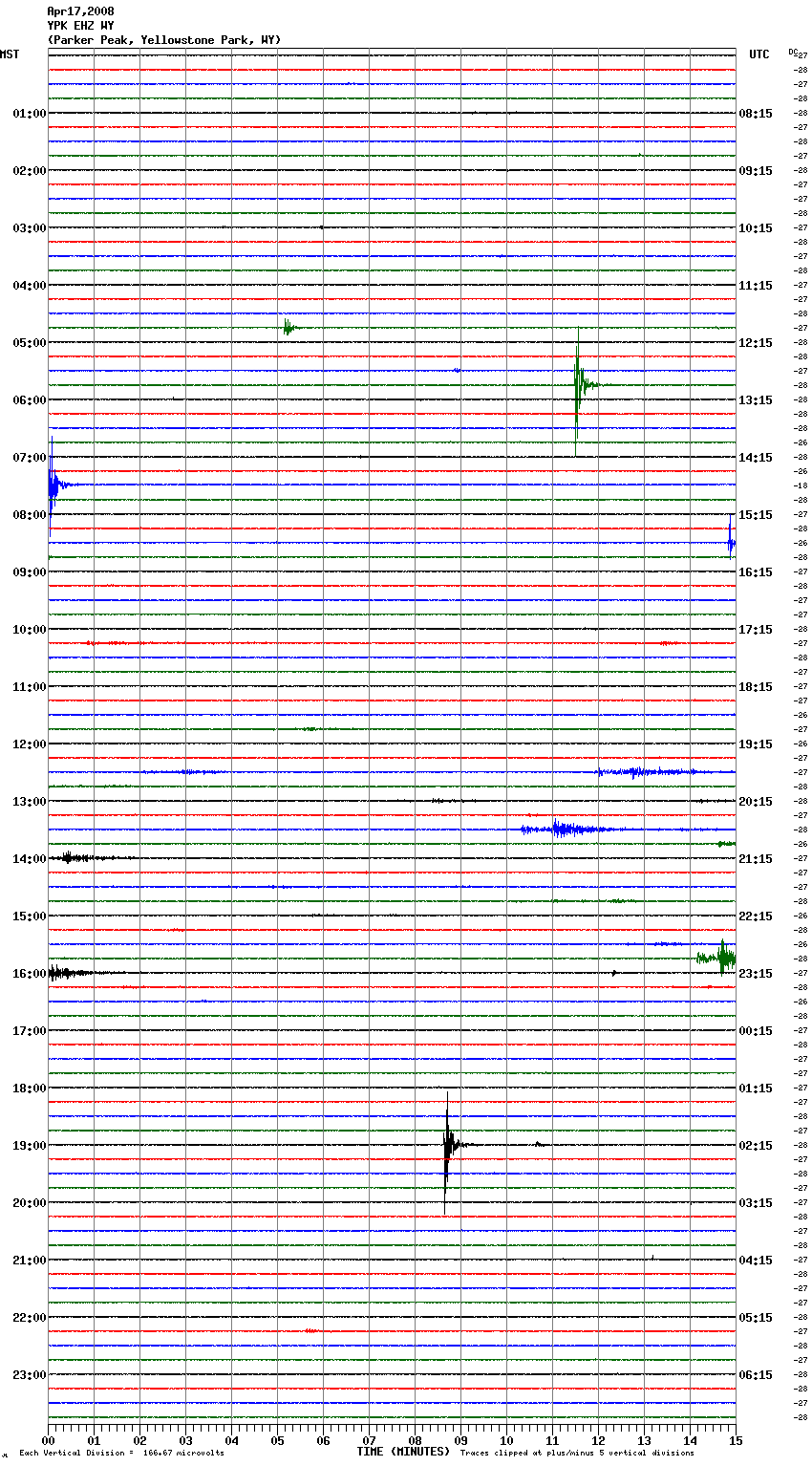This screenshot has height=1466, width=812.
Task: Click minute tick 12 on bottom axis
Action: click(598, 1440)
